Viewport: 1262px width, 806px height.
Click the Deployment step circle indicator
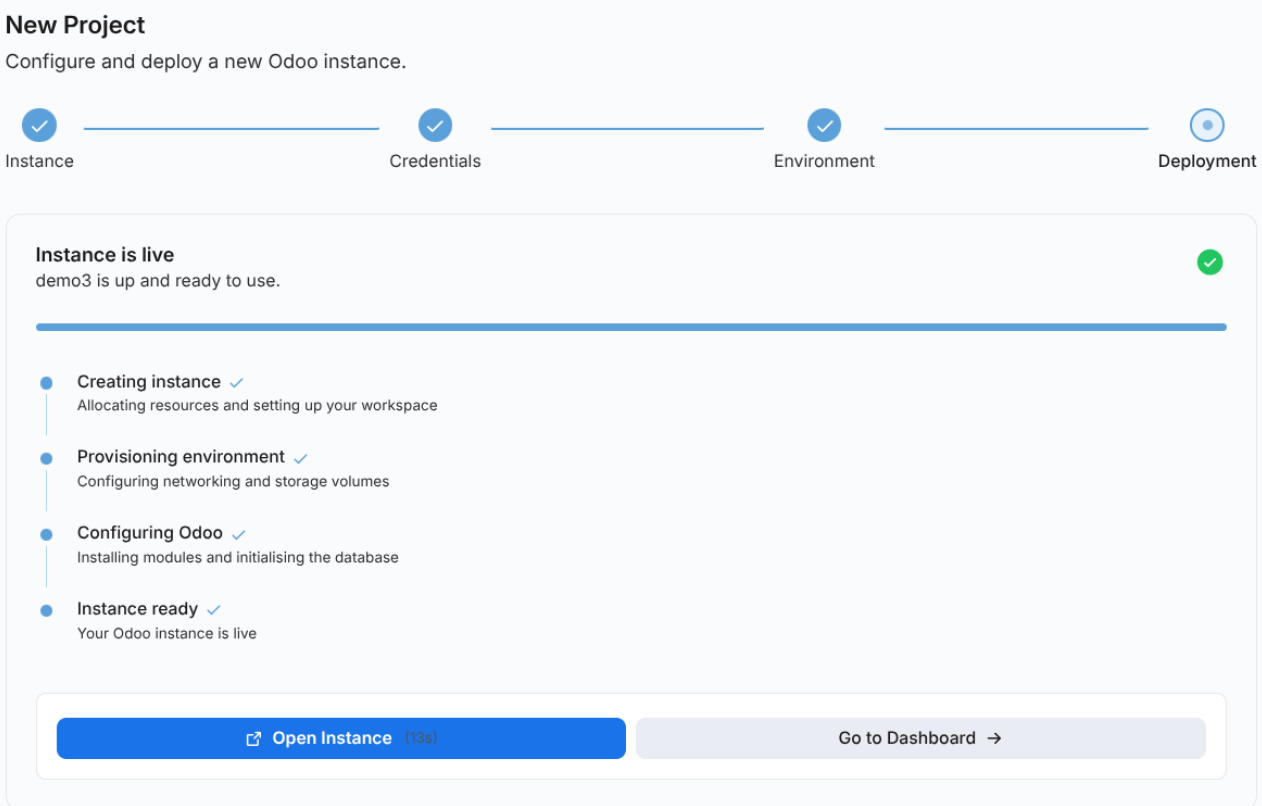tap(1207, 125)
